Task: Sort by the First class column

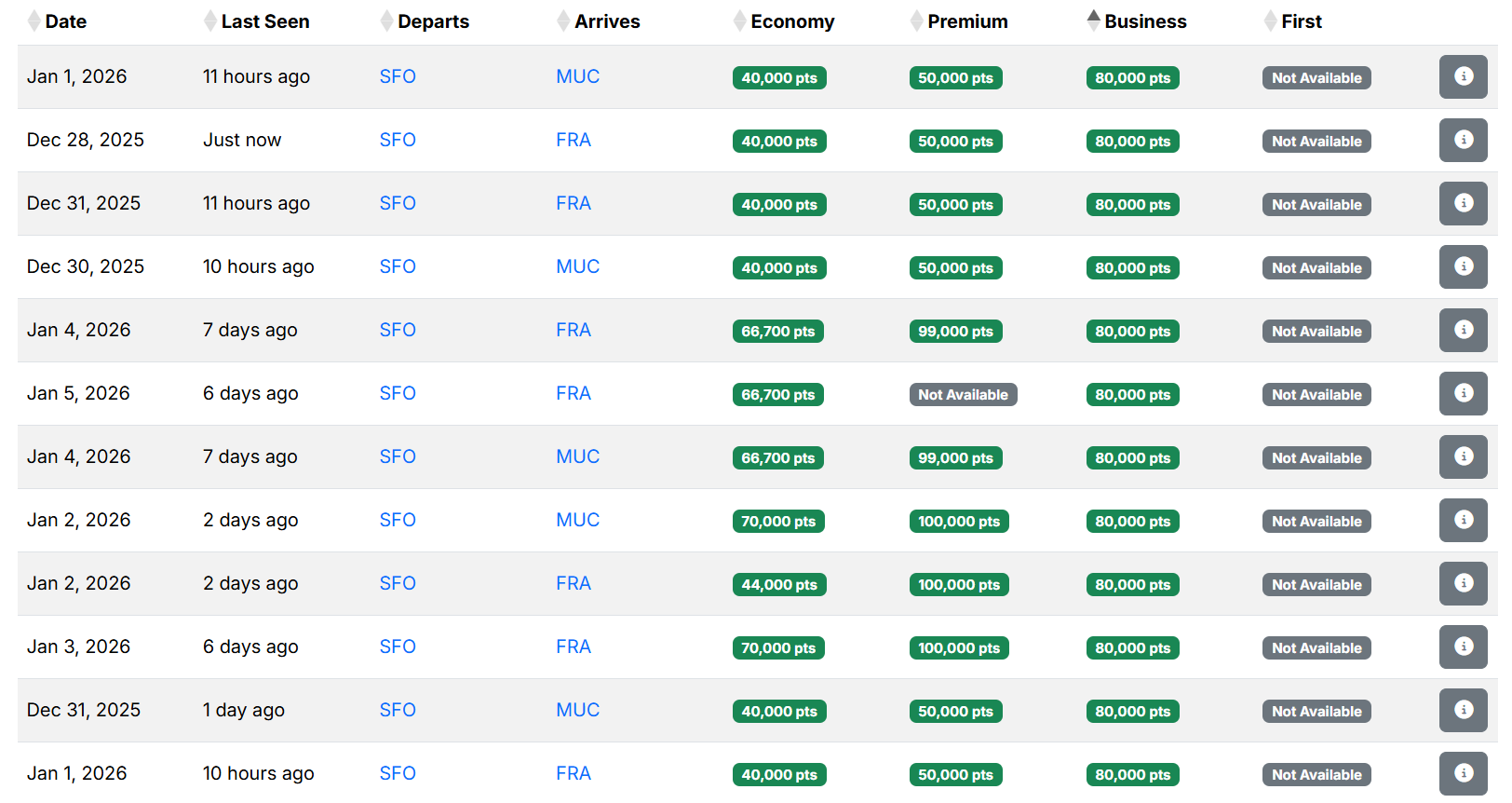Action: click(x=1301, y=21)
